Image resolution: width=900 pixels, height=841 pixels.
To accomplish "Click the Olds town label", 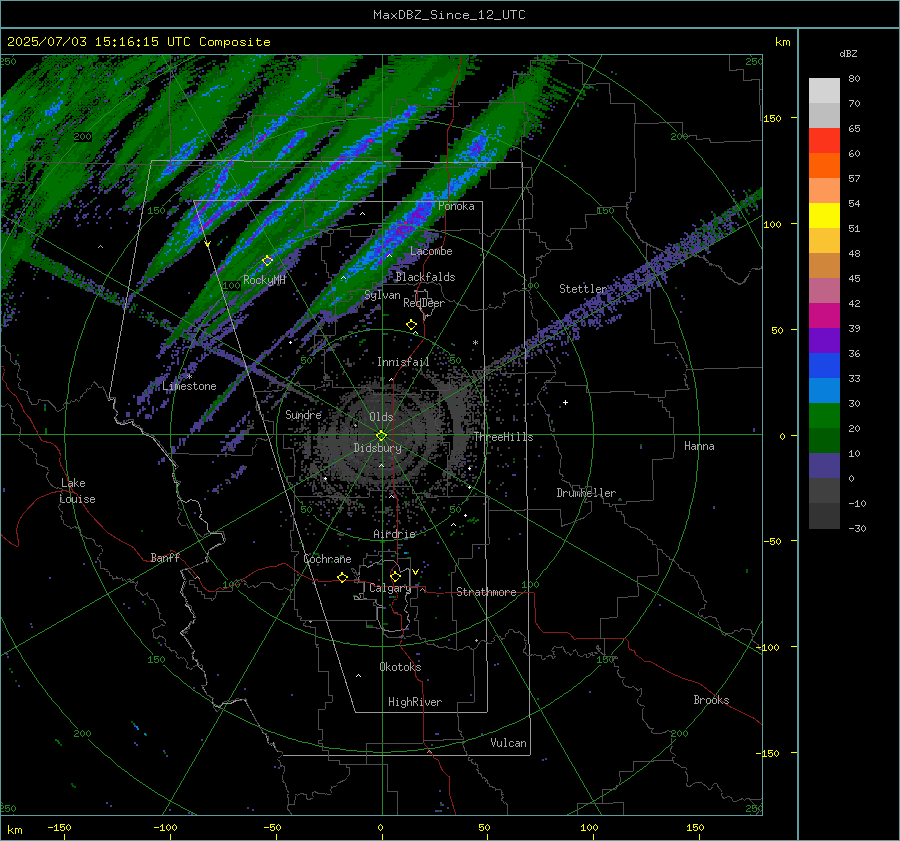I will pyautogui.click(x=381, y=417).
